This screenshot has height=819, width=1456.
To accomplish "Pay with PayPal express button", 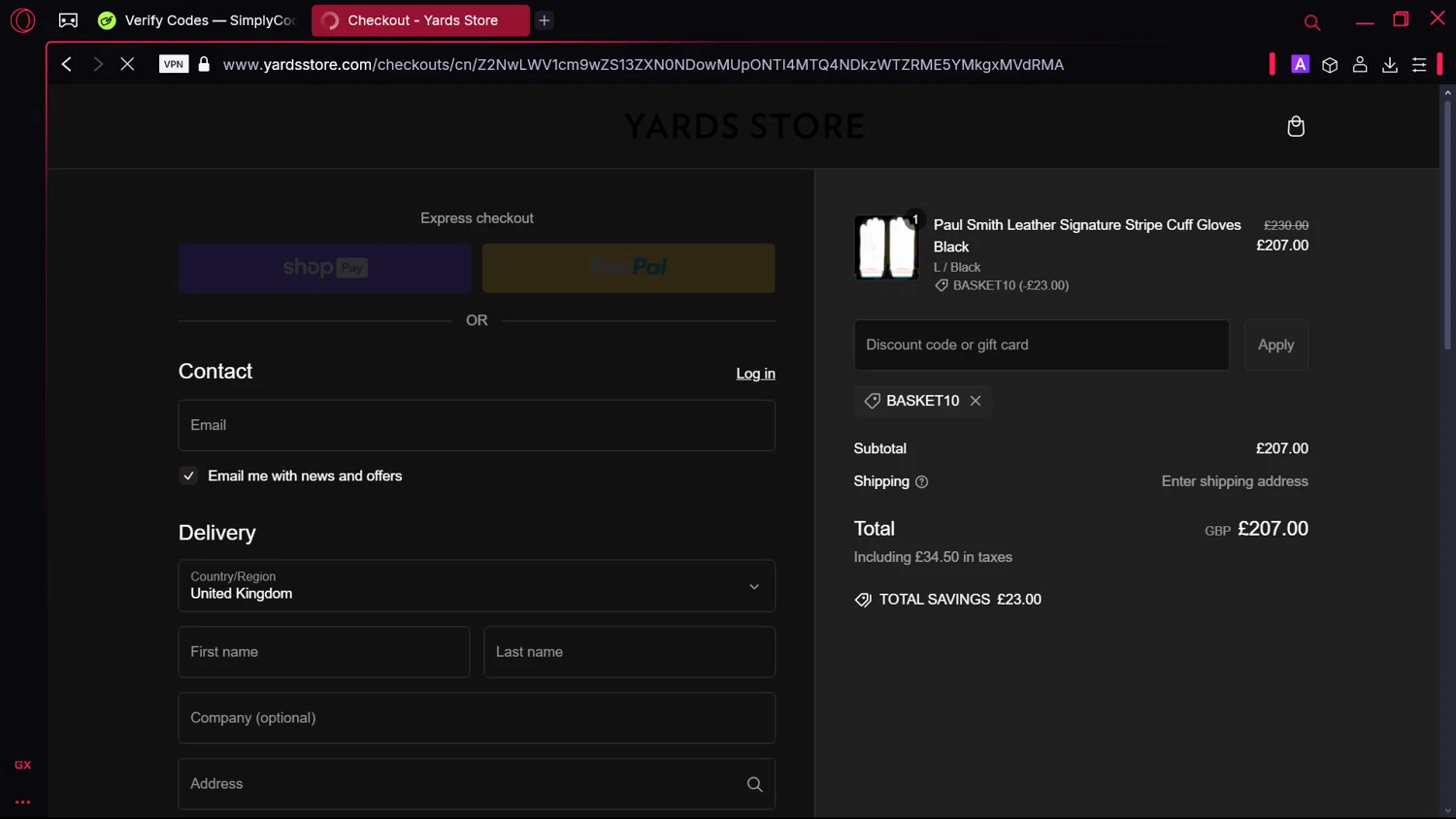I will click(629, 268).
